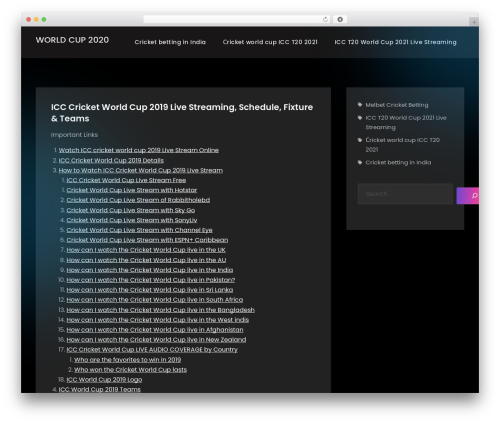This screenshot has width=500, height=423.
Task: Click the Important Links heading
Action: 74,135
